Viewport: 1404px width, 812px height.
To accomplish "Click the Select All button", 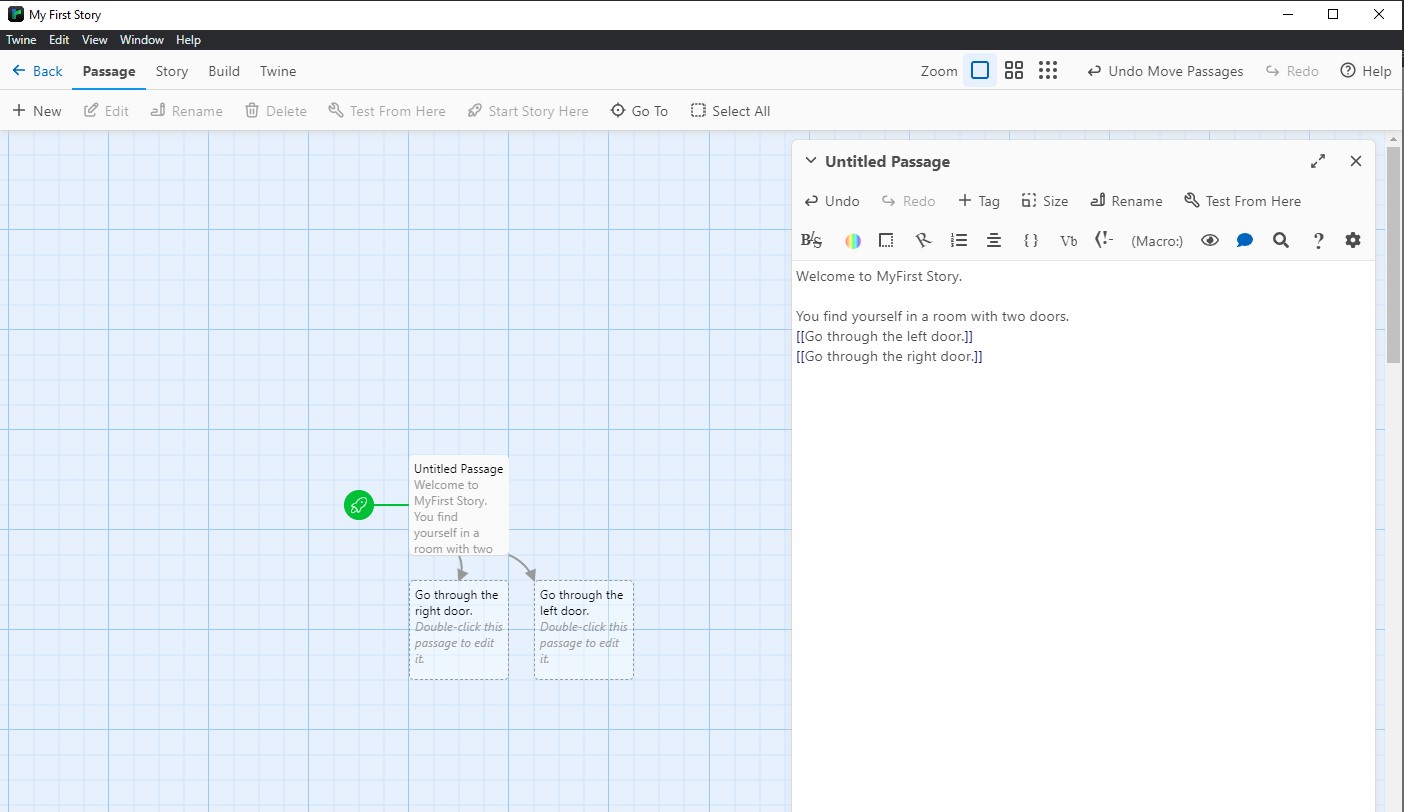I will 730,110.
